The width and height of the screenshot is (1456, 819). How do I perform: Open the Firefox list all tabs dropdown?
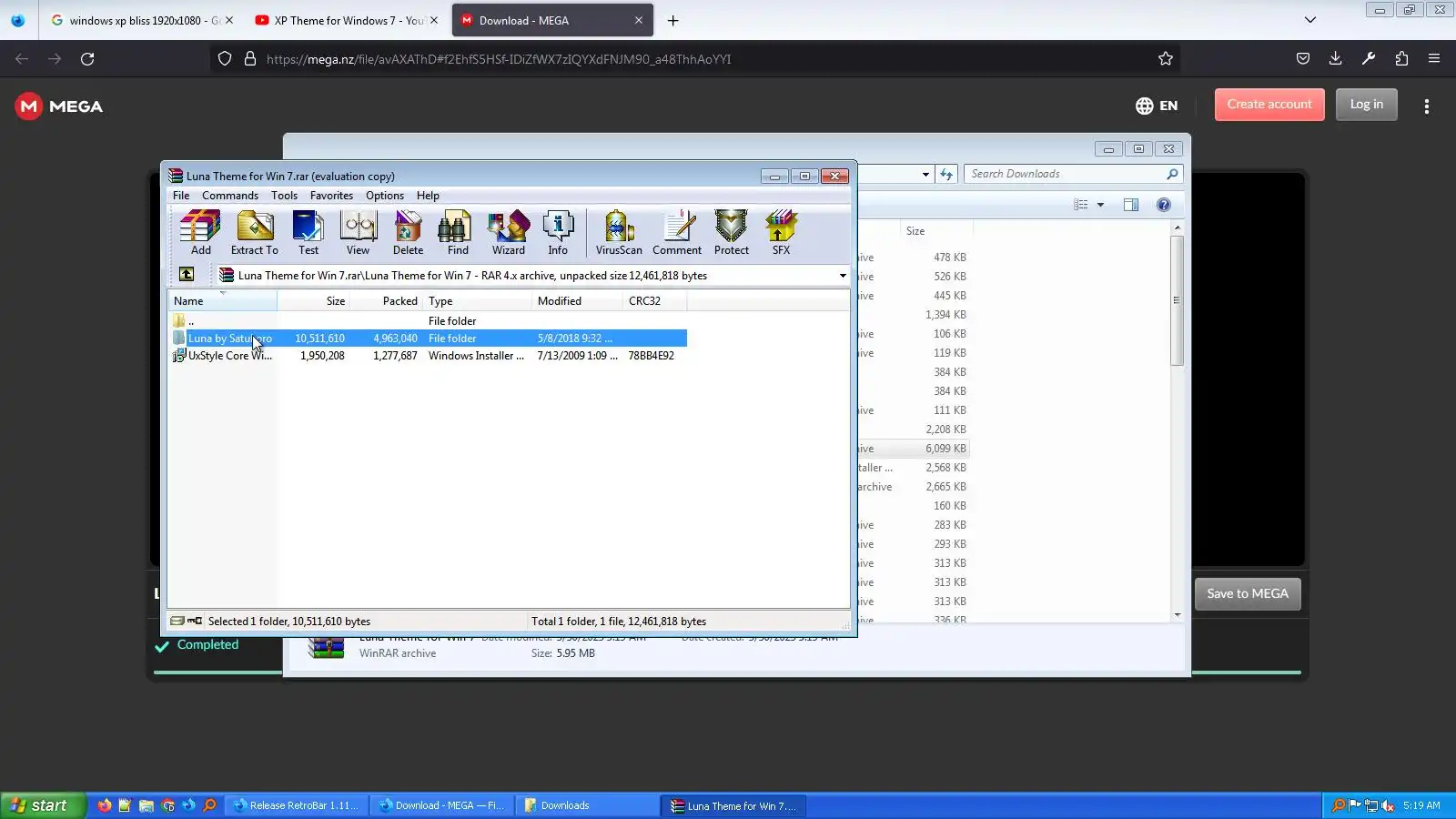pyautogui.click(x=1310, y=20)
